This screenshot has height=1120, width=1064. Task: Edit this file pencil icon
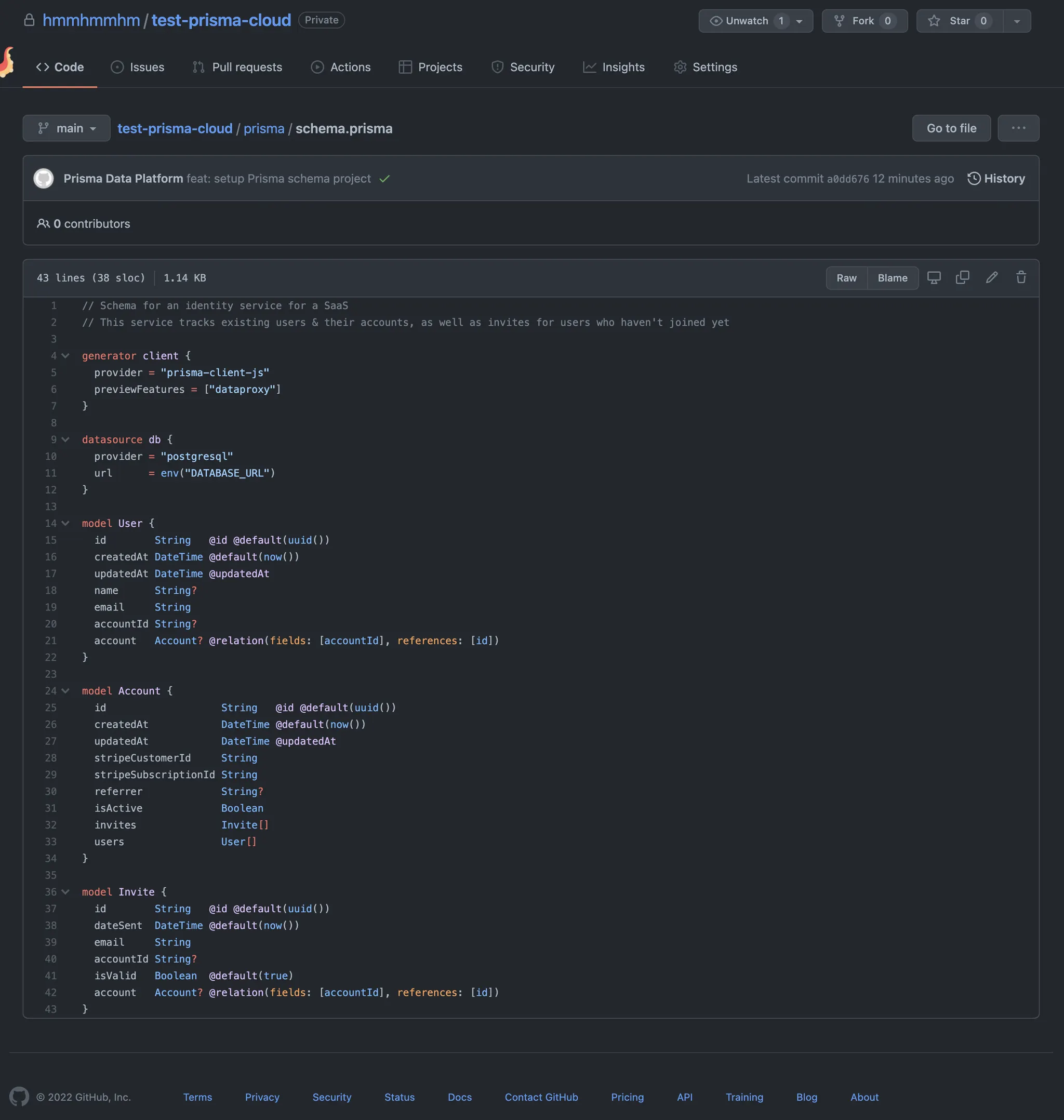991,278
